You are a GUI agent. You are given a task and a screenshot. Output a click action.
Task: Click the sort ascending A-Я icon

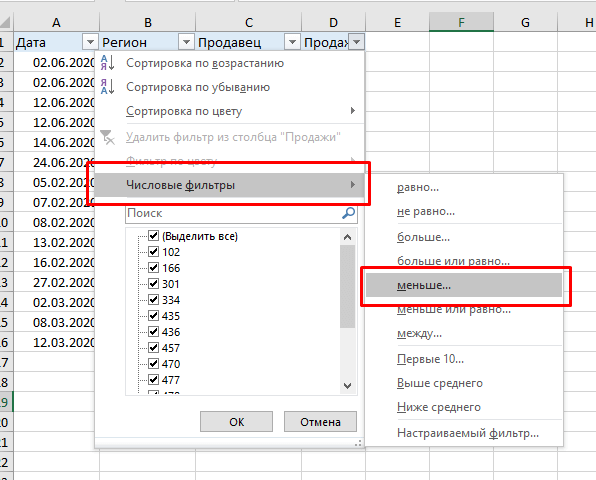[x=107, y=63]
